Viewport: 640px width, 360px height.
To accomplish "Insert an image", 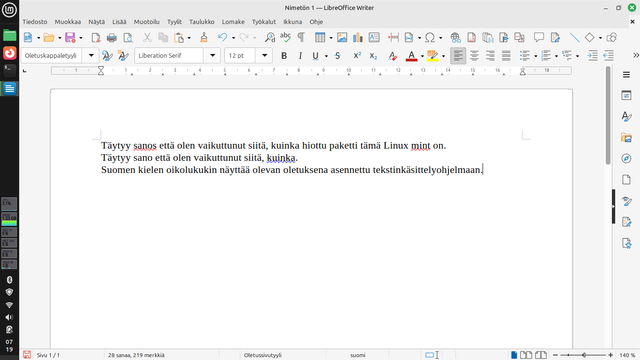I will (x=342, y=38).
